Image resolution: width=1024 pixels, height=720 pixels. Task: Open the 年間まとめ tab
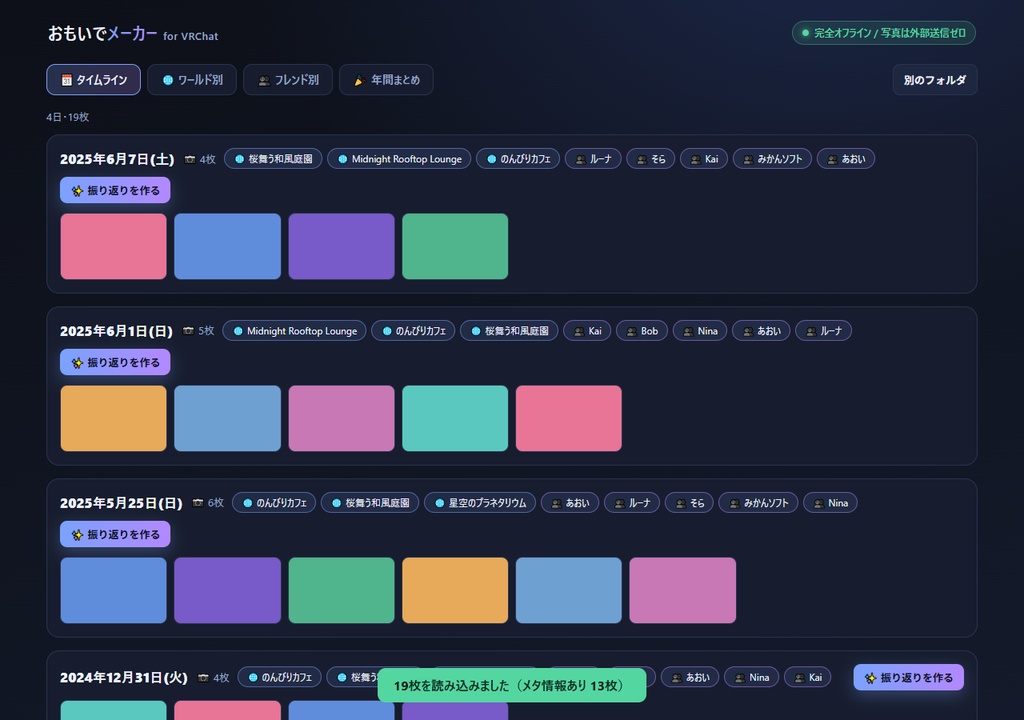pos(386,80)
